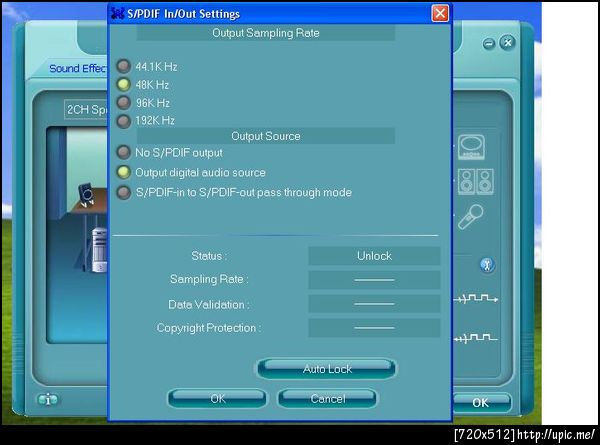Click the Status Unlock field
Image resolution: width=600 pixels, height=445 pixels.
[374, 256]
